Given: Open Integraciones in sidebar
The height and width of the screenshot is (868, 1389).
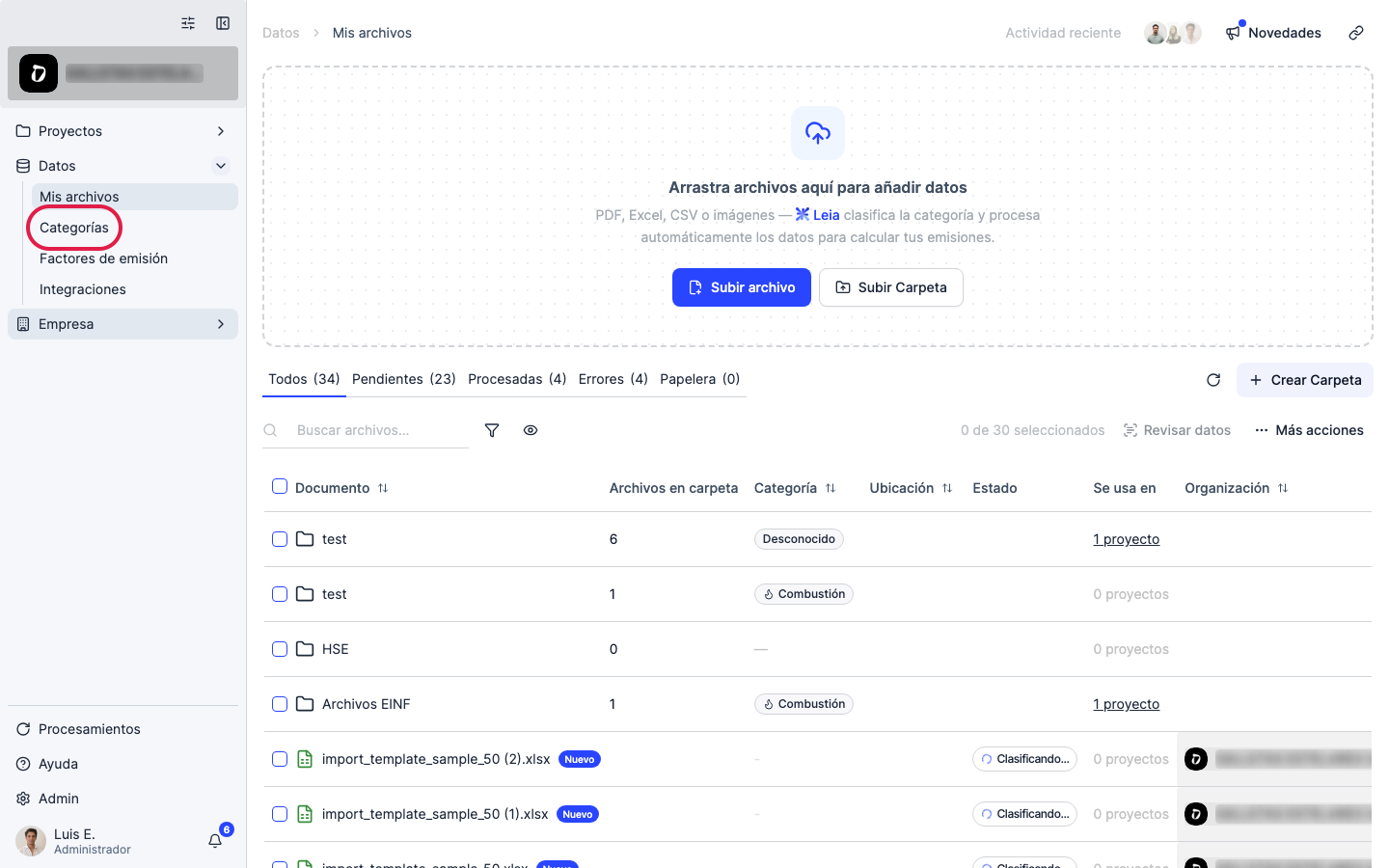Looking at the screenshot, I should click(x=83, y=289).
